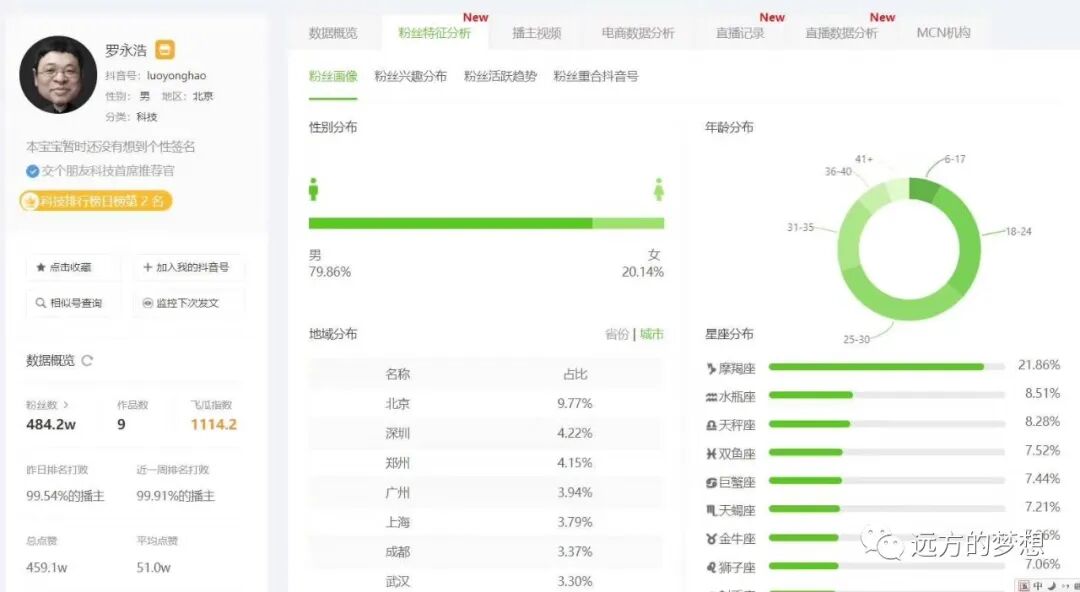
Task: Select the 粉丝画像 sub-tab
Action: (x=333, y=76)
